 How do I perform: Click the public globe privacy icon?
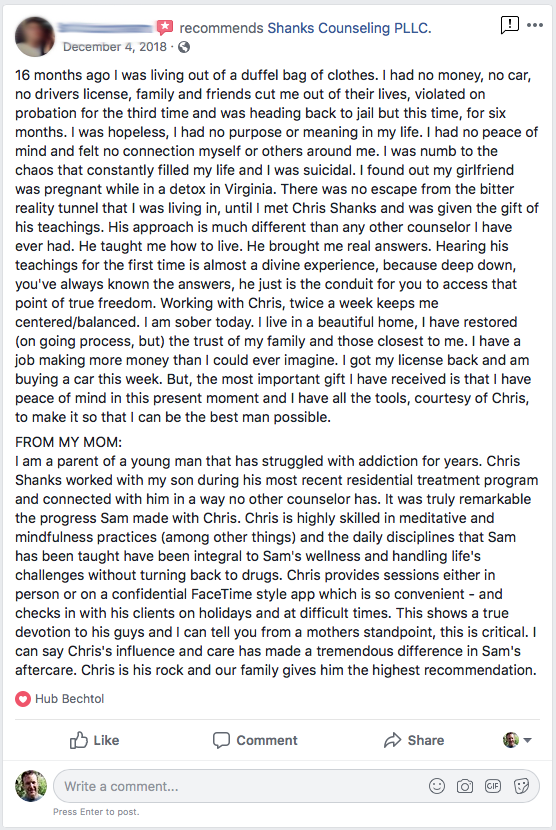[x=184, y=47]
